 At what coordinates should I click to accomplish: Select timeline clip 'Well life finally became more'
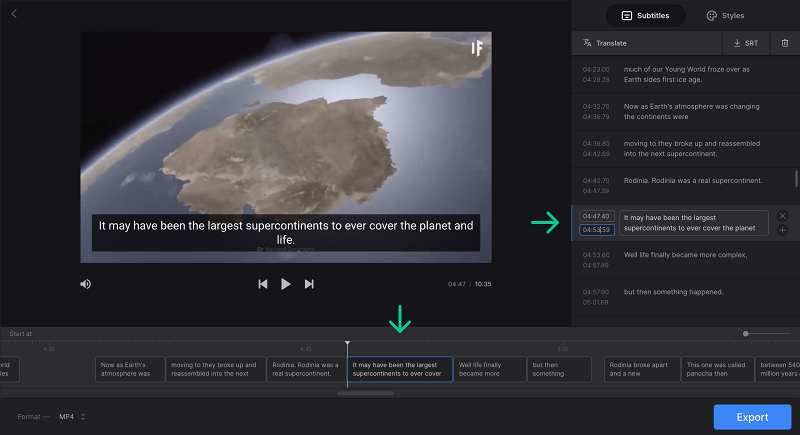[x=490, y=369]
